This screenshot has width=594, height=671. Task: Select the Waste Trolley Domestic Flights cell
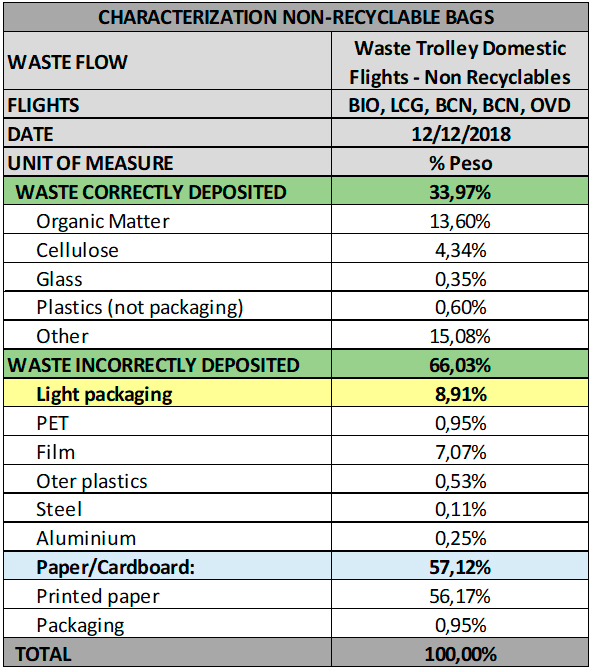point(460,61)
